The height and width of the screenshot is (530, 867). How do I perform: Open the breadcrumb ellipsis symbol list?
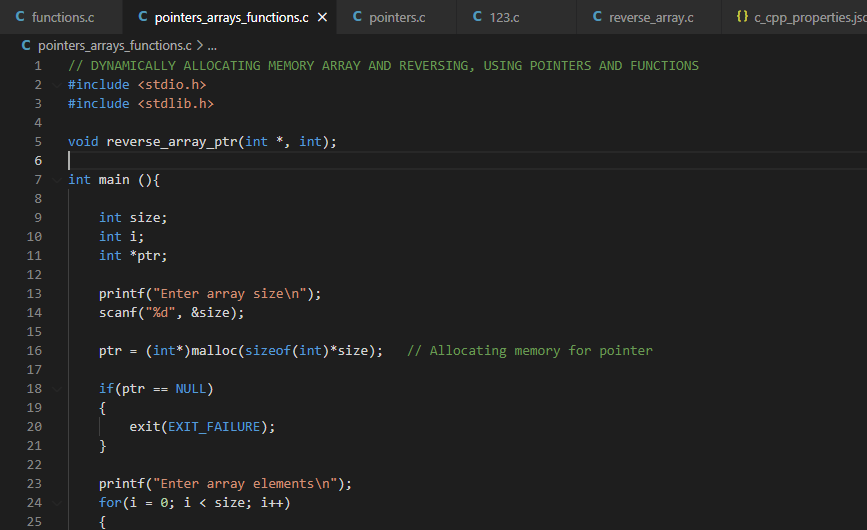(x=212, y=46)
